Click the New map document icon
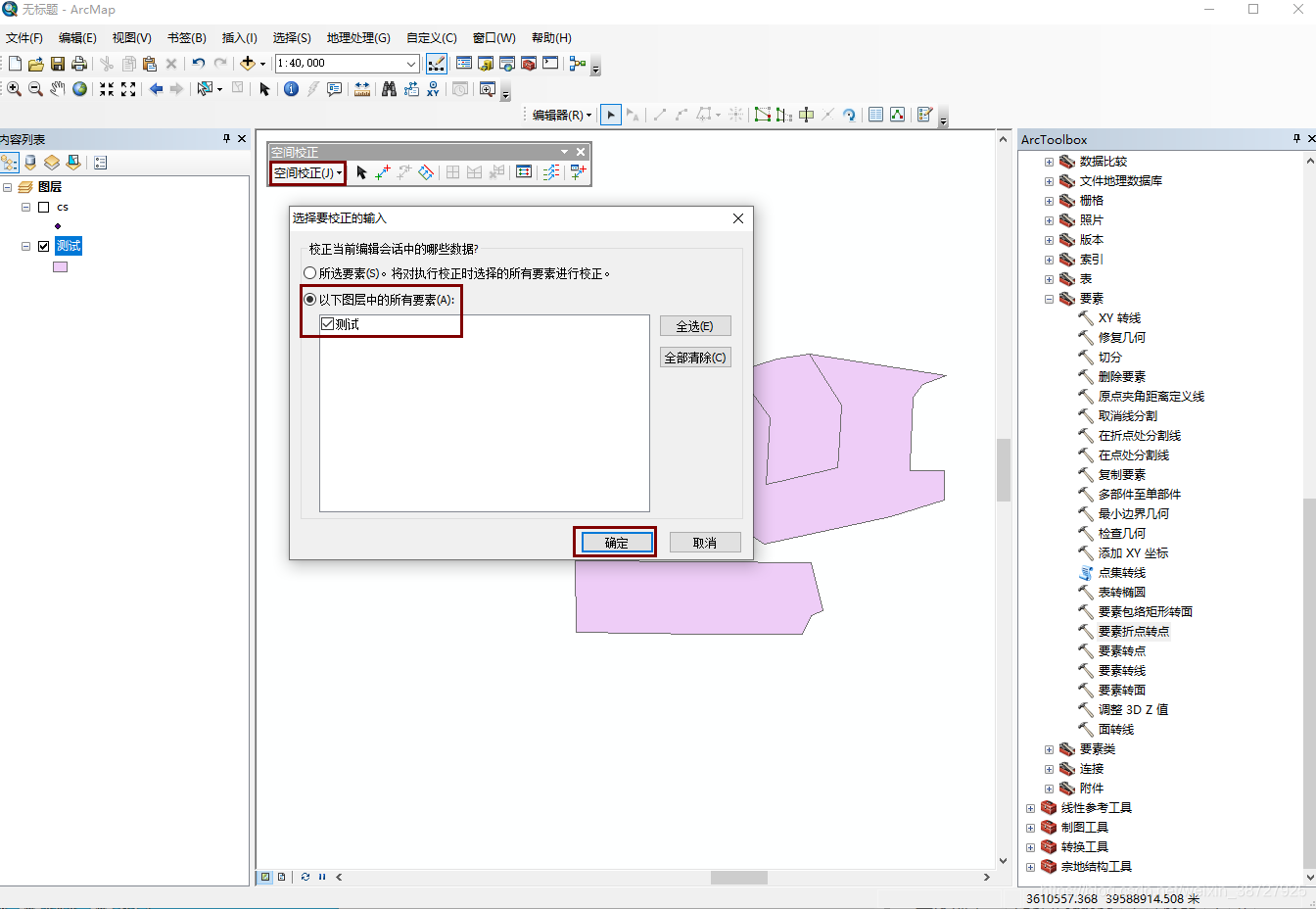This screenshot has width=1316, height=909. [15, 64]
